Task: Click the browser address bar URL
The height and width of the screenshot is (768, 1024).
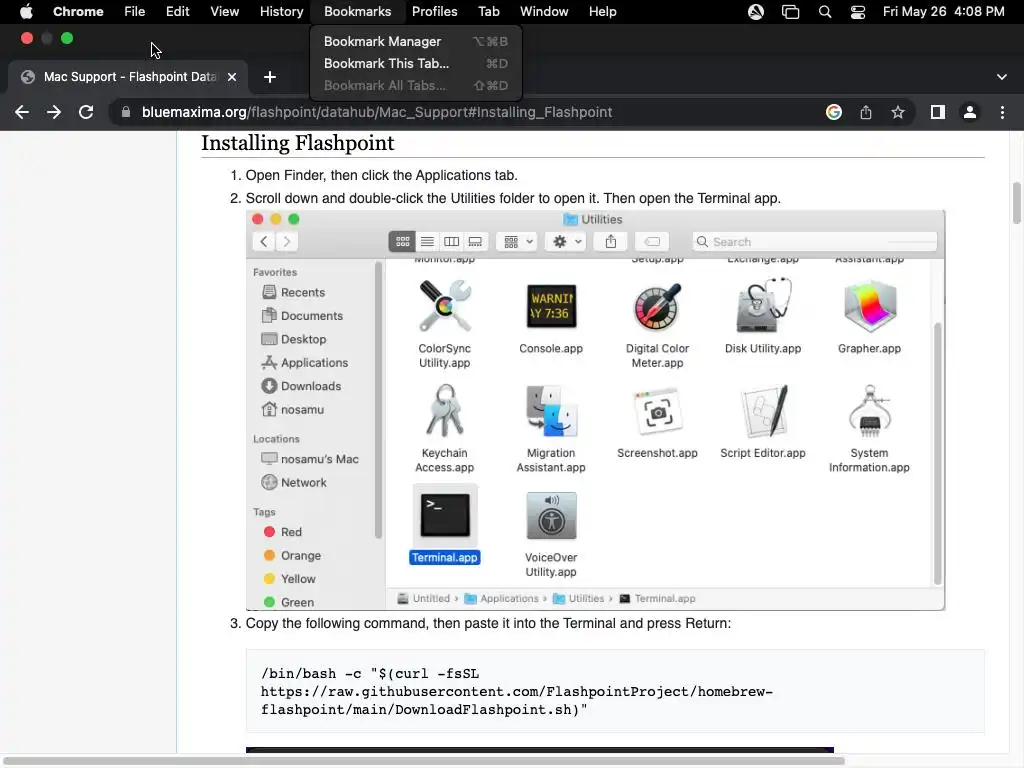Action: click(x=377, y=112)
